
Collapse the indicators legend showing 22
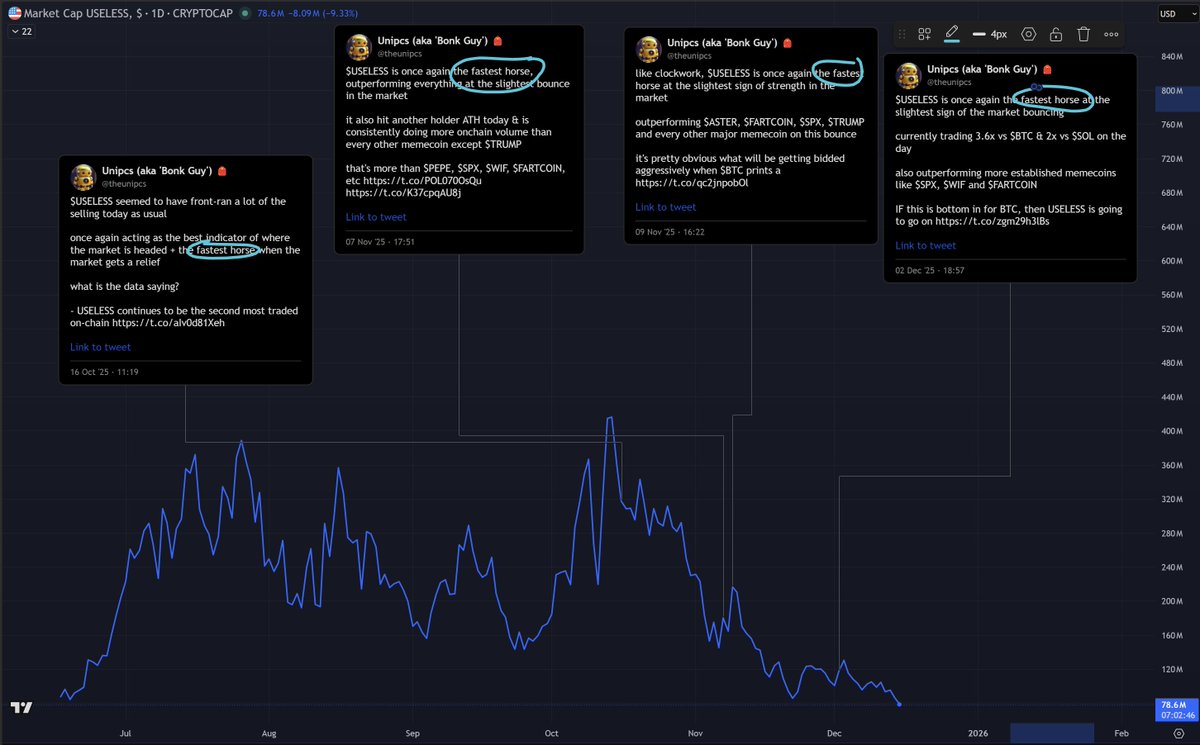pos(21,32)
